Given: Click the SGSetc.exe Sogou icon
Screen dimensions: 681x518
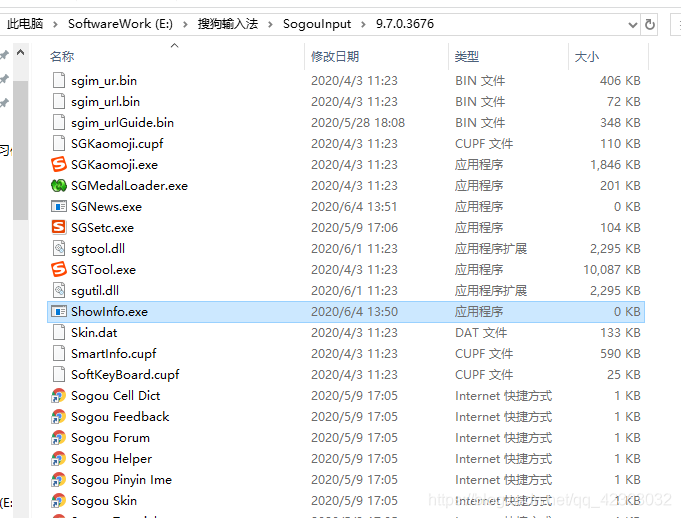Looking at the screenshot, I should pos(59,227).
